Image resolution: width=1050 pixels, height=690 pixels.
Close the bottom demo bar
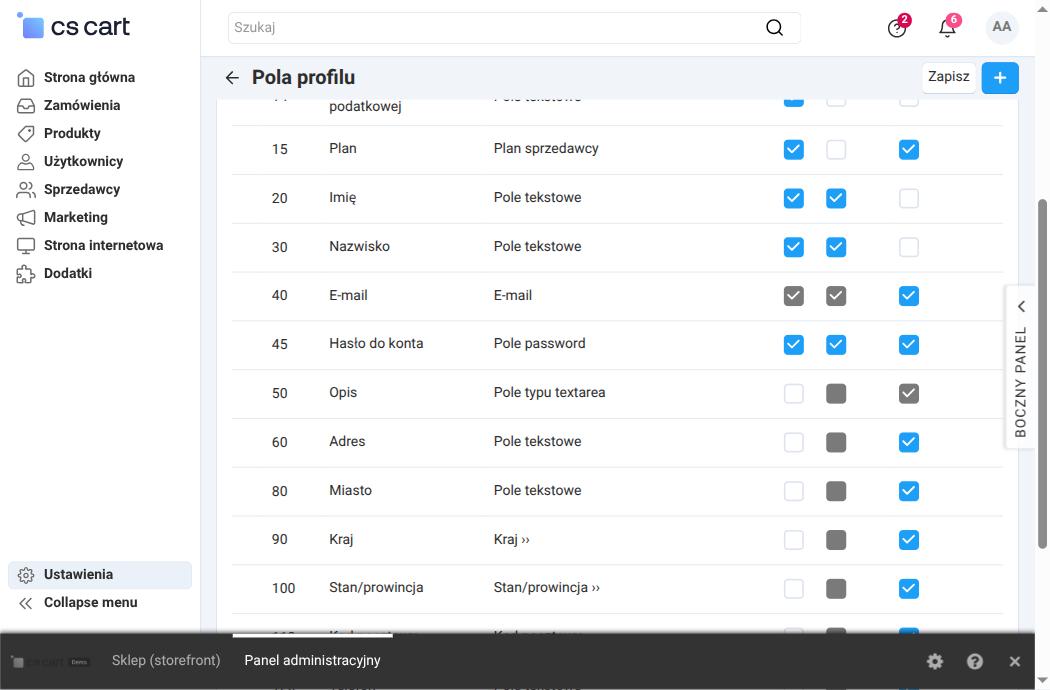click(1015, 662)
